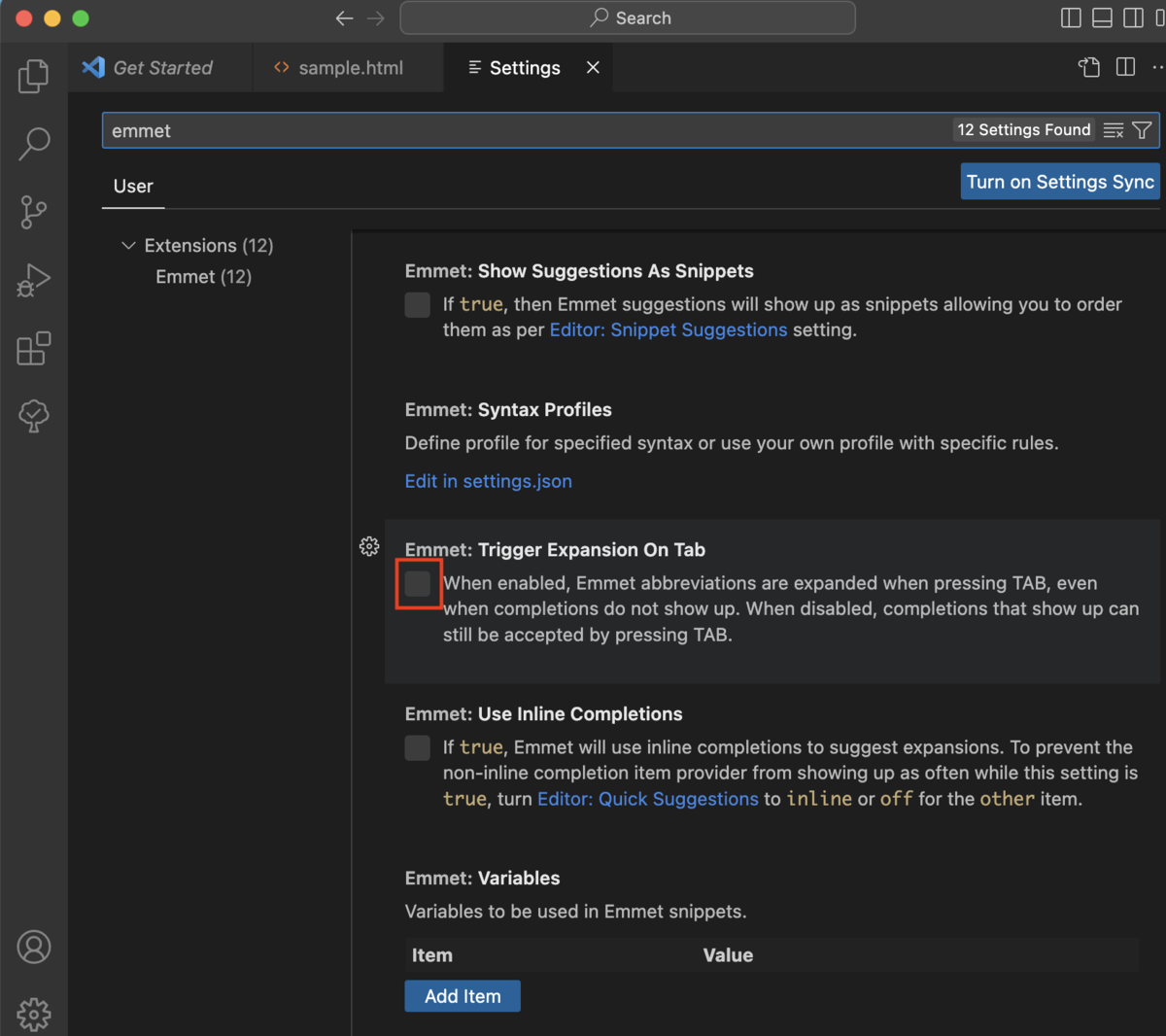The image size is (1166, 1036).
Task: Follow Editor: Snippet Suggestions link
Action: pyautogui.click(x=669, y=329)
